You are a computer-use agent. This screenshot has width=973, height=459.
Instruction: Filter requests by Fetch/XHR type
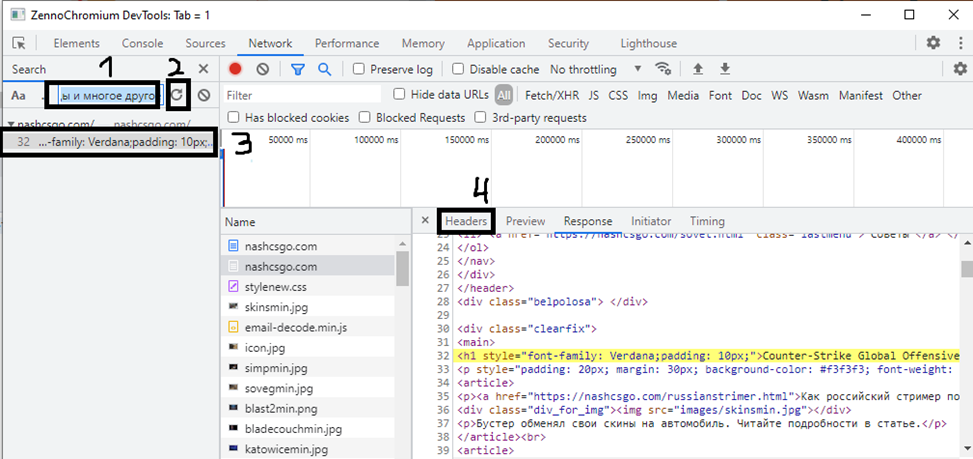(x=552, y=96)
